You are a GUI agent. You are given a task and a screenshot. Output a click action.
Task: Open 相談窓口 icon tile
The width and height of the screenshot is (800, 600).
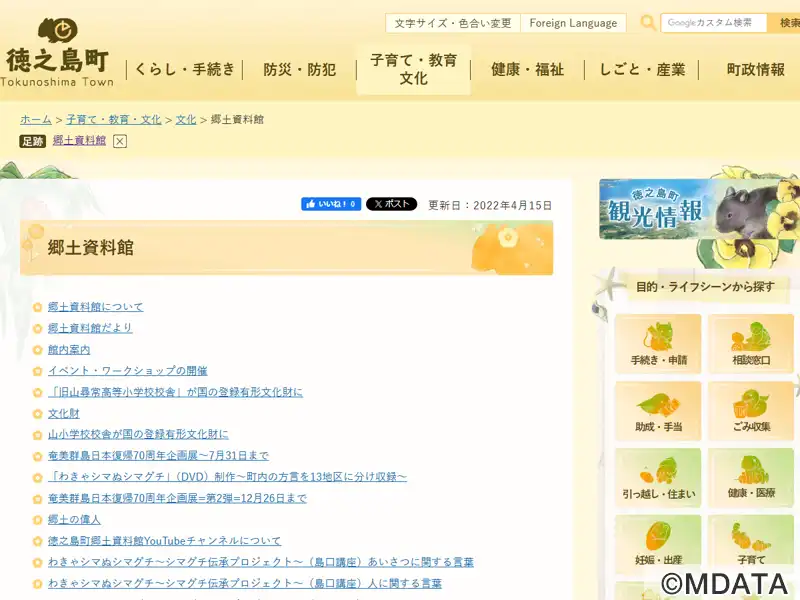tap(751, 343)
